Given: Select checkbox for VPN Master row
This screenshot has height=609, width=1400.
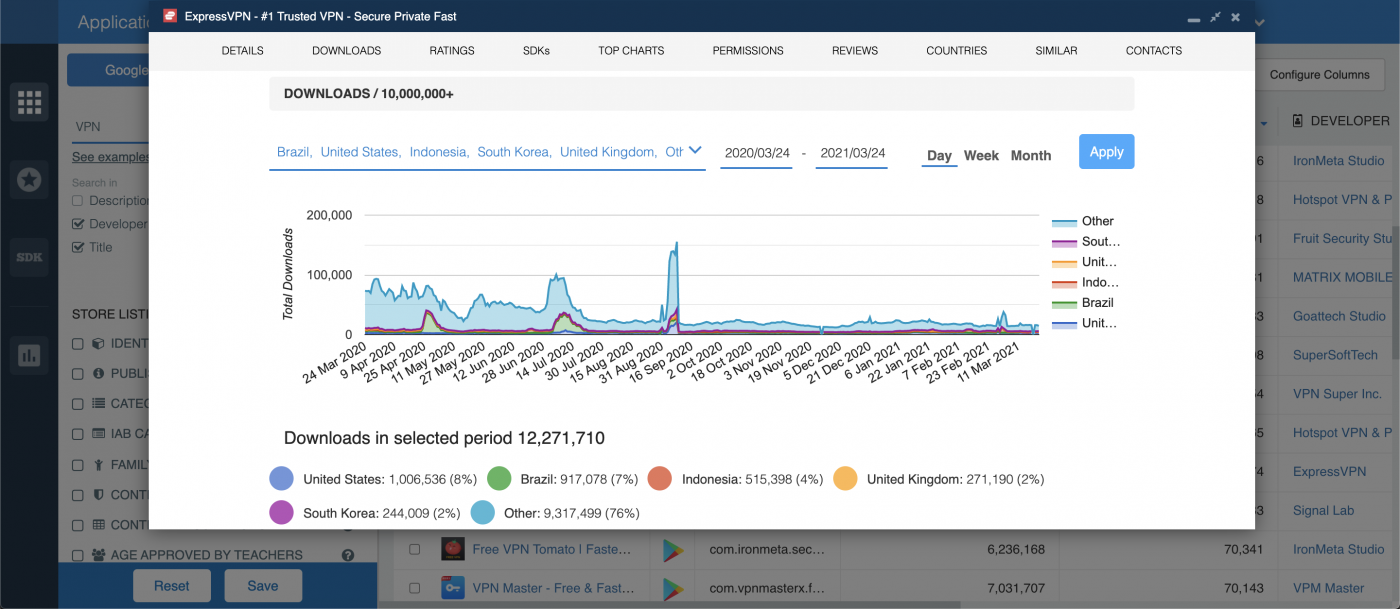Looking at the screenshot, I should (x=414, y=588).
